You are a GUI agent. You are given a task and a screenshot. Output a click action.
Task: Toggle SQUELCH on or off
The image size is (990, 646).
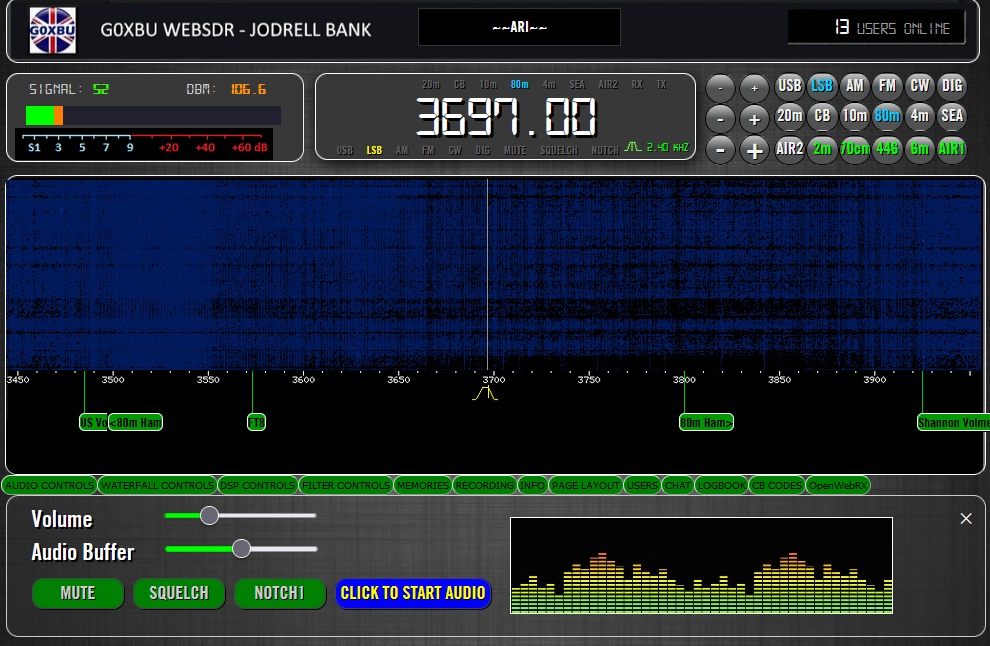[179, 593]
